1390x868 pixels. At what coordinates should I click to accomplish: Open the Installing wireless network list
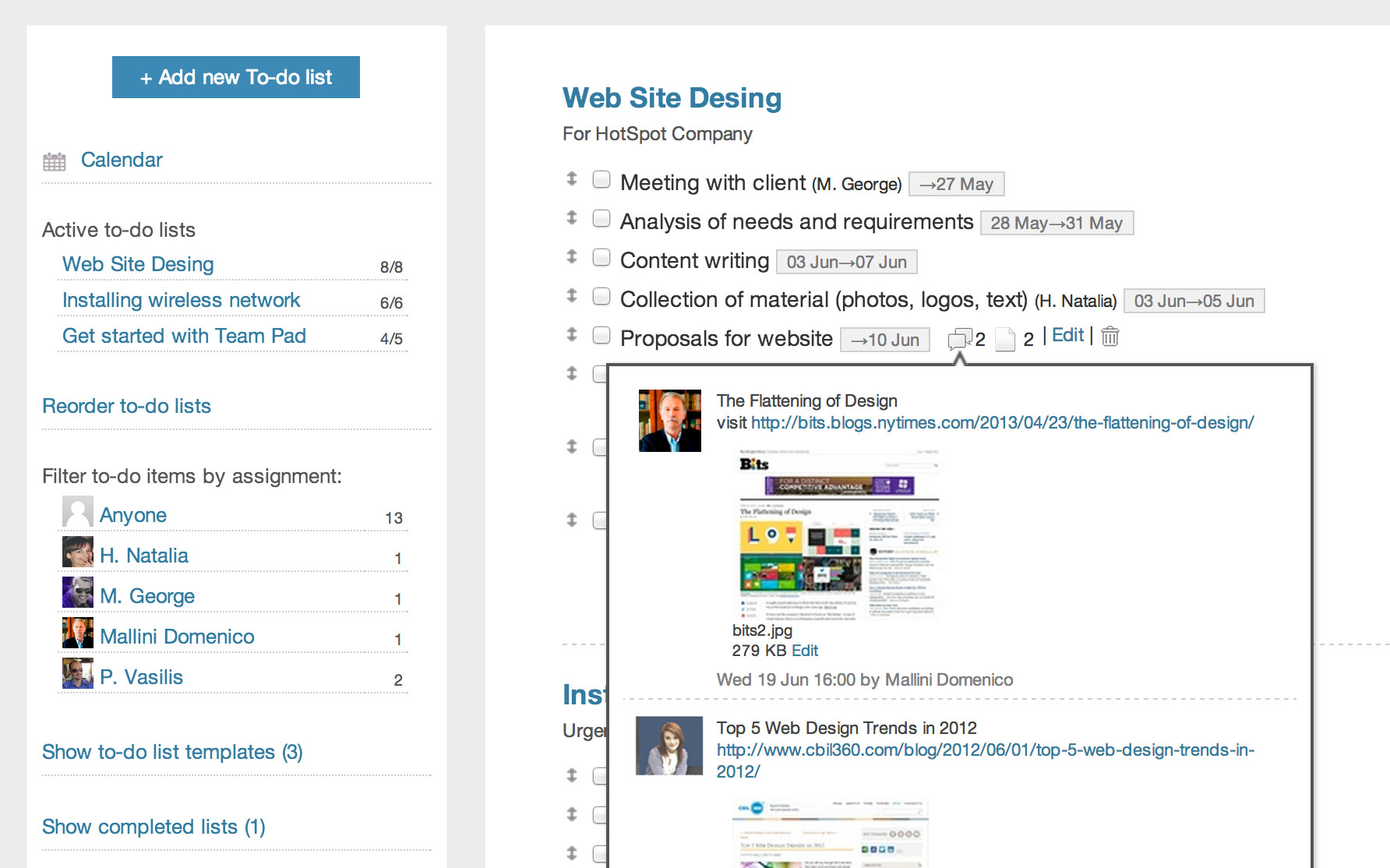[x=181, y=300]
